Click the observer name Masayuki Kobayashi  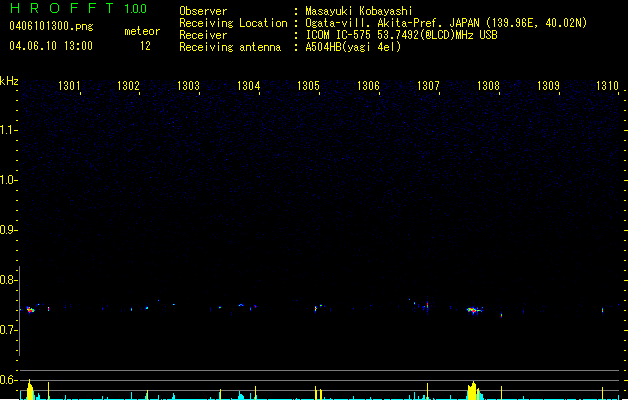pos(359,11)
